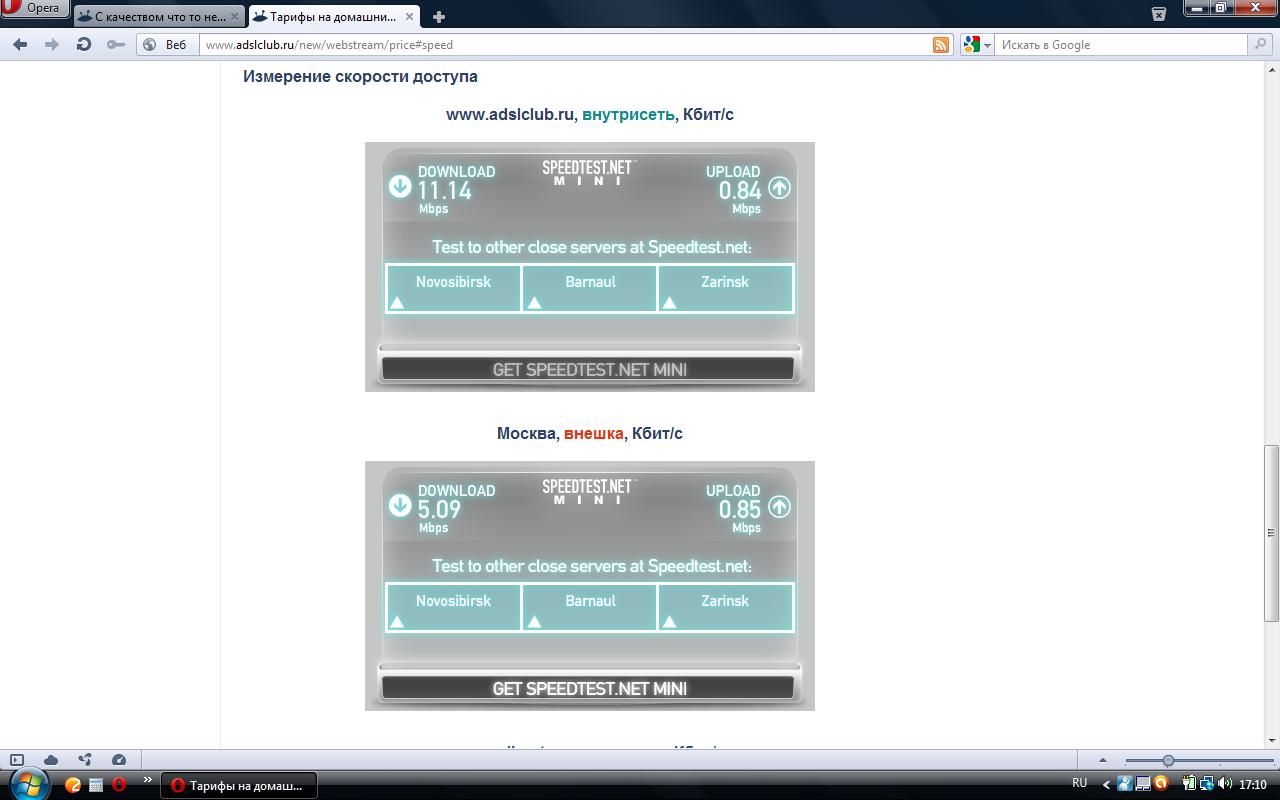Toggle Opera Turbo speedometer icon
This screenshot has width=1280, height=800.
pyautogui.click(x=119, y=760)
